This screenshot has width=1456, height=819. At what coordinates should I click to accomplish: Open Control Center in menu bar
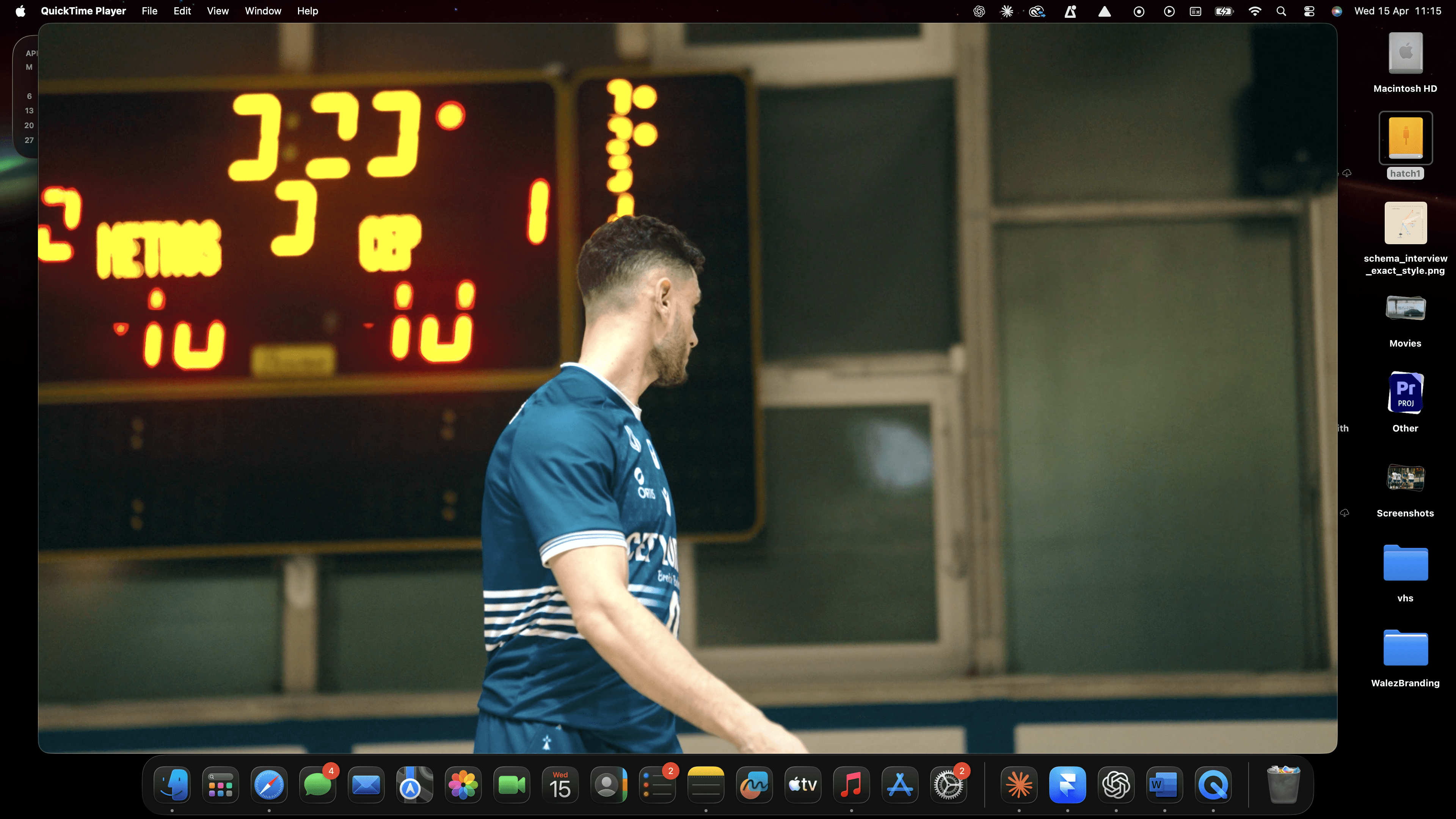pos(1309,11)
